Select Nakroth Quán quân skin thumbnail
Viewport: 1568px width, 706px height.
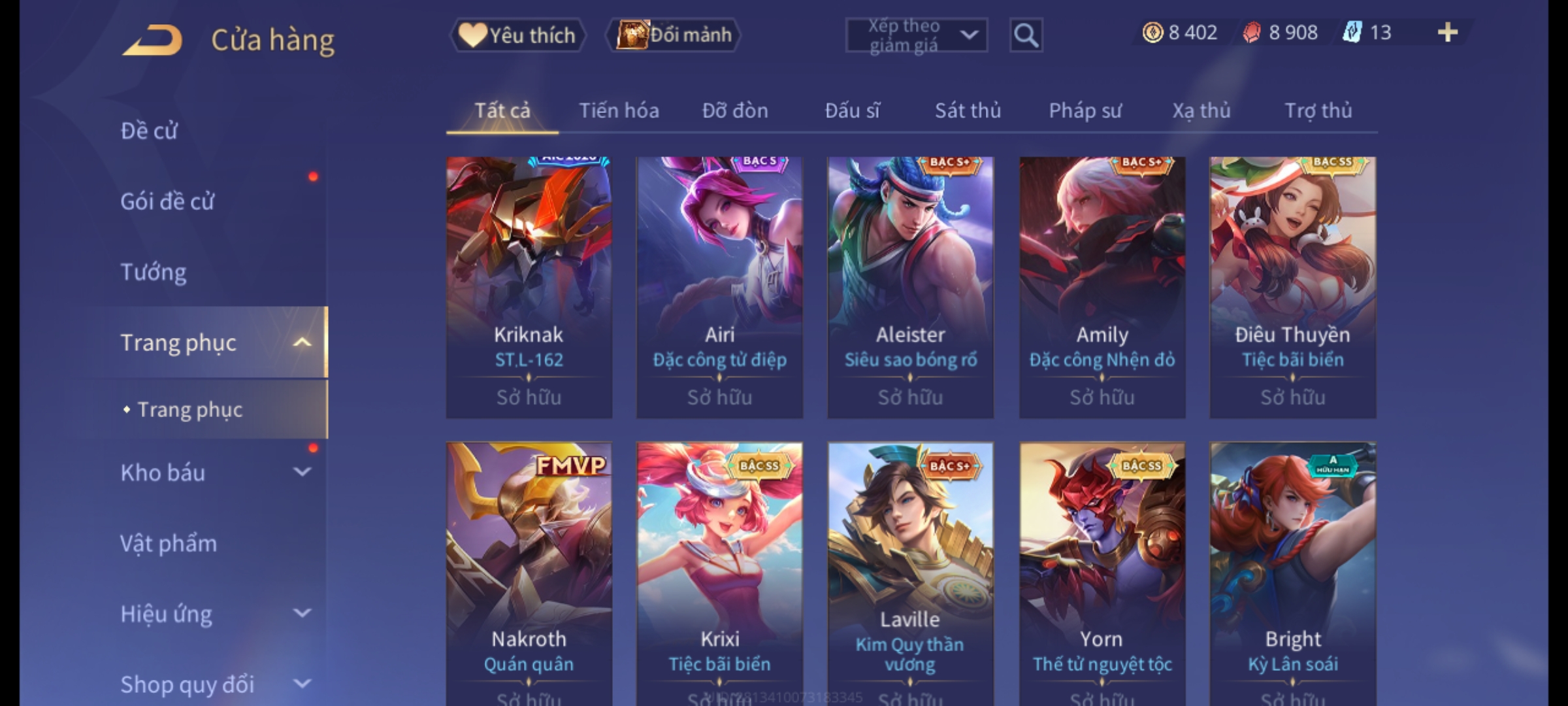click(529, 574)
